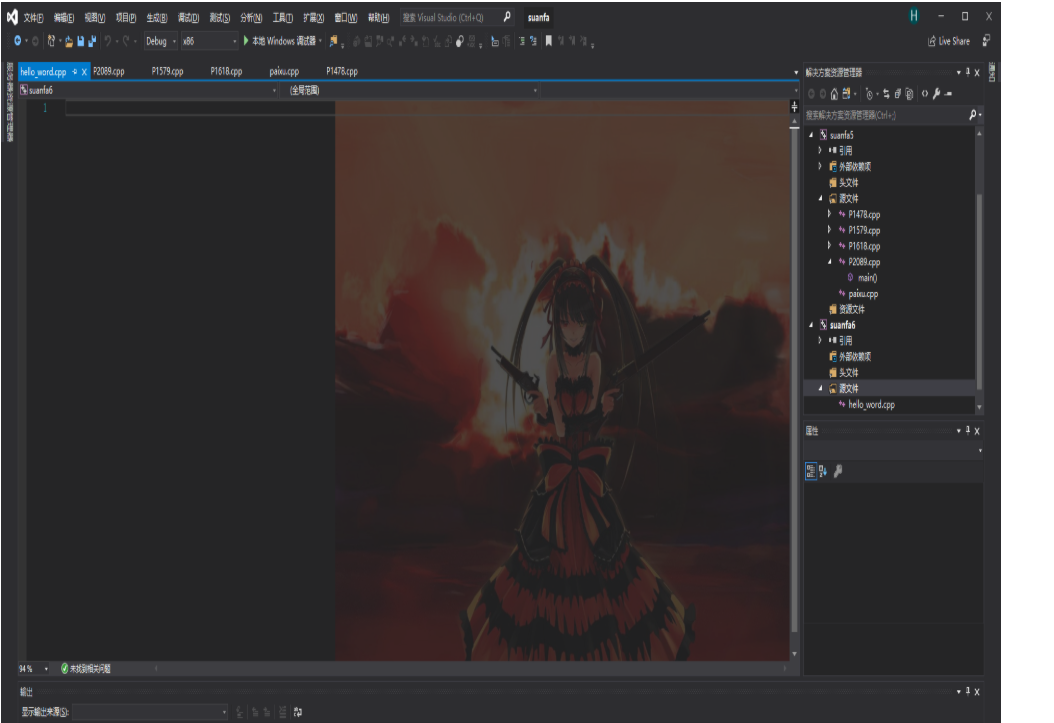Click the Home icon in Solution Explorer
1054x723 pixels.
(834, 94)
